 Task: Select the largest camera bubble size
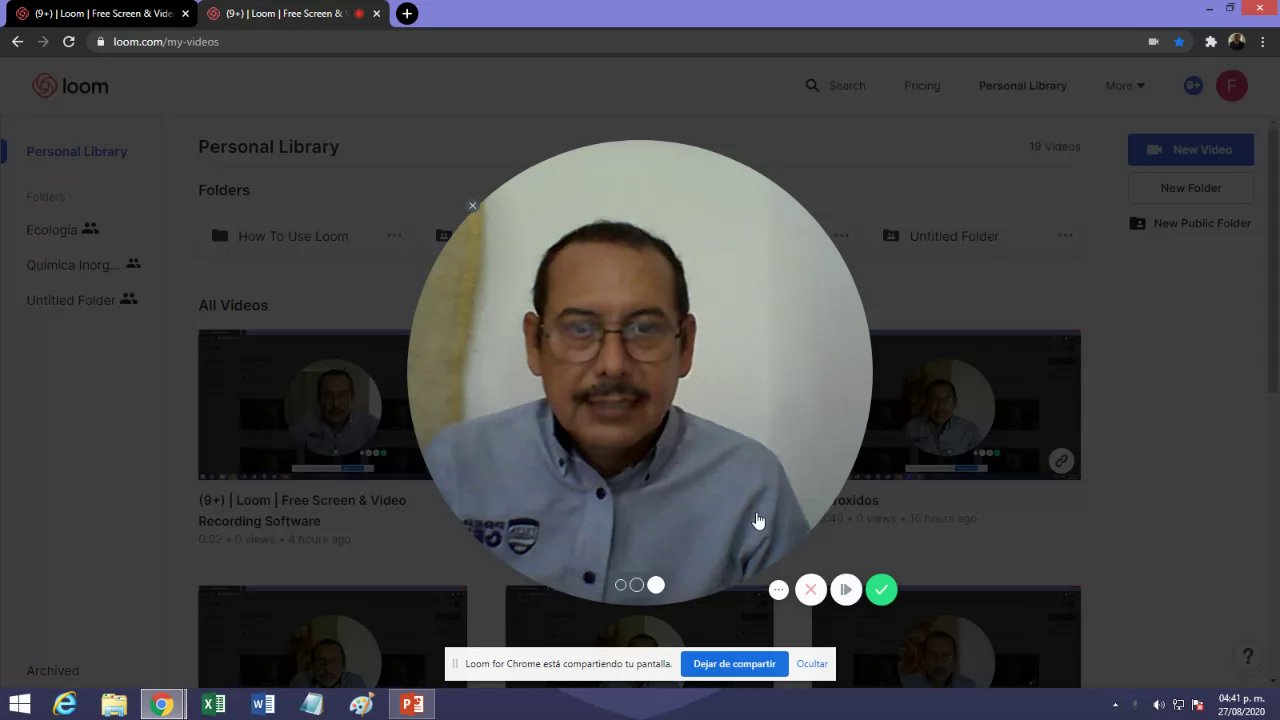coord(655,585)
